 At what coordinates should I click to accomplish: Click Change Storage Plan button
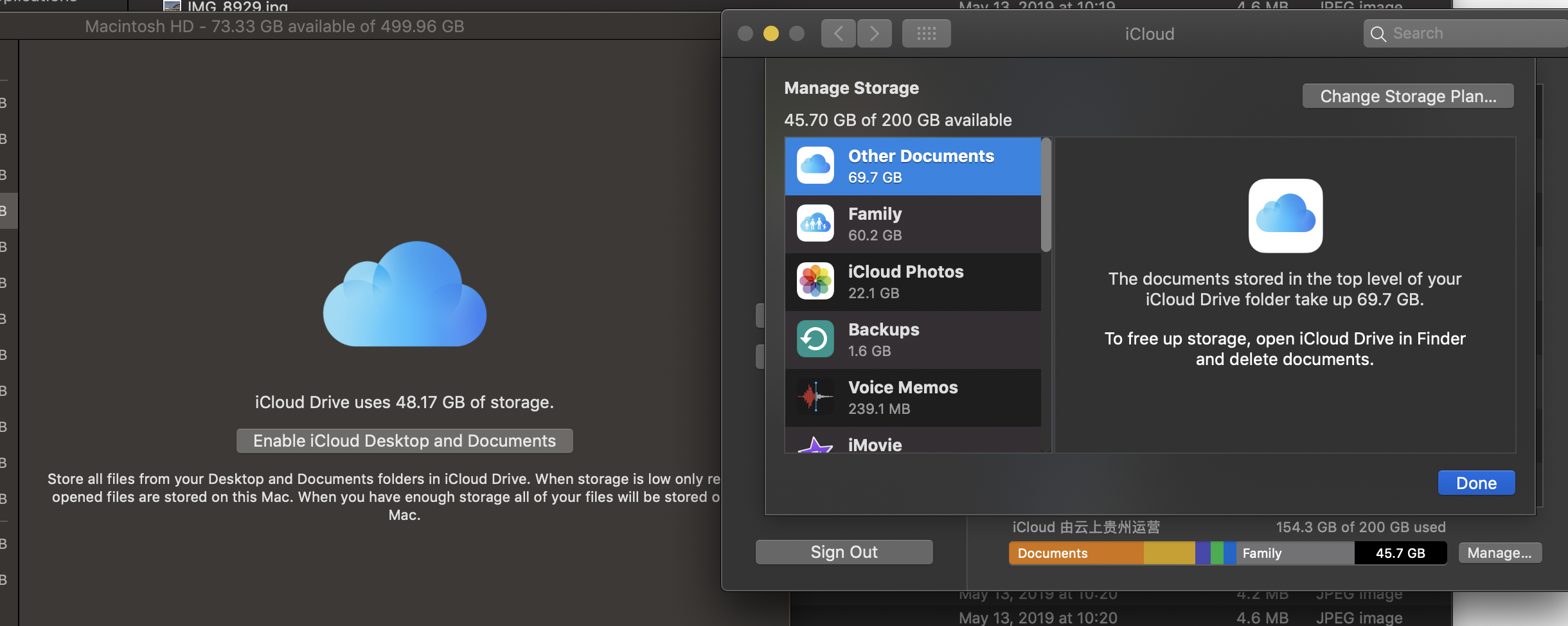click(1407, 96)
